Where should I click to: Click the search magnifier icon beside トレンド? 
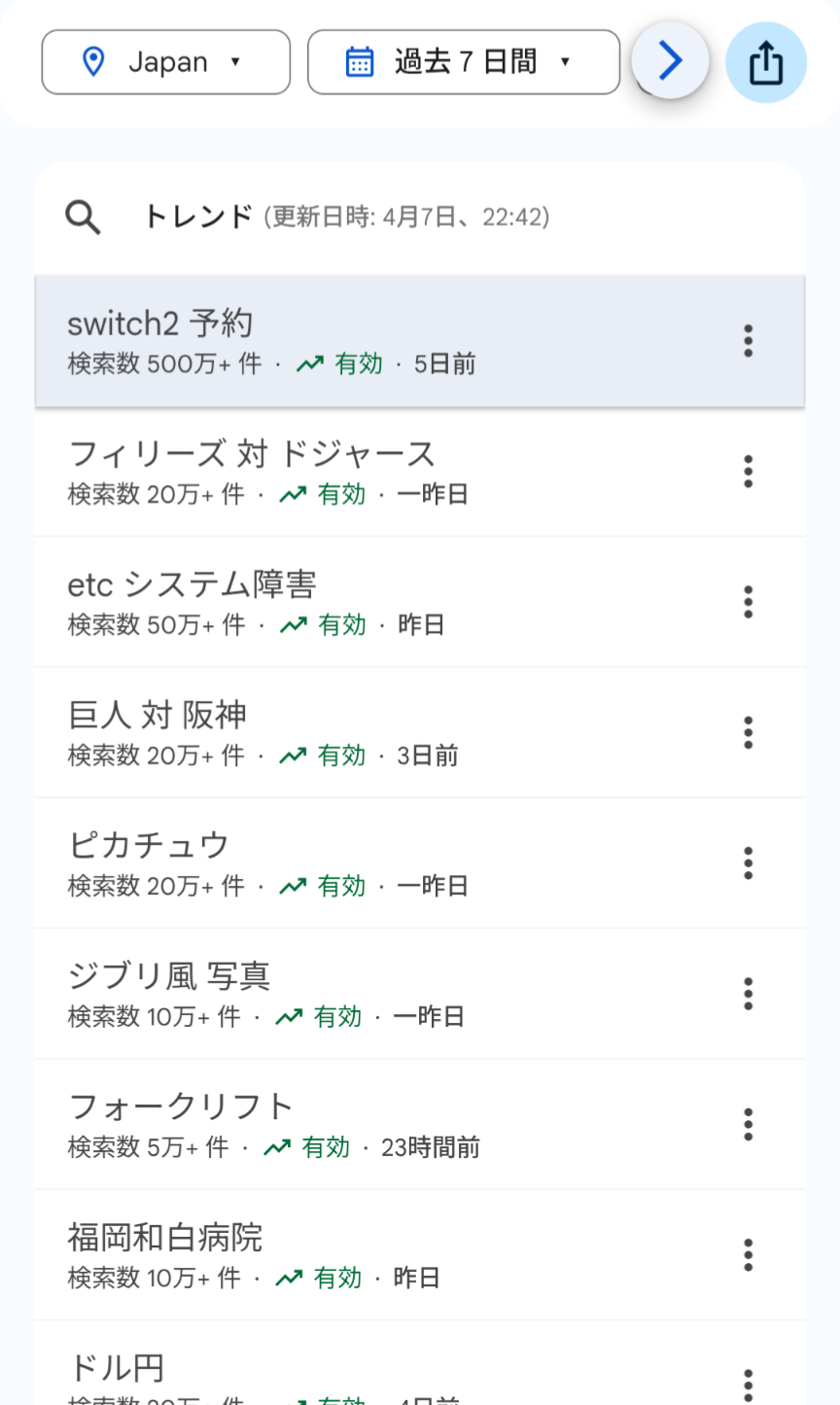tap(83, 217)
